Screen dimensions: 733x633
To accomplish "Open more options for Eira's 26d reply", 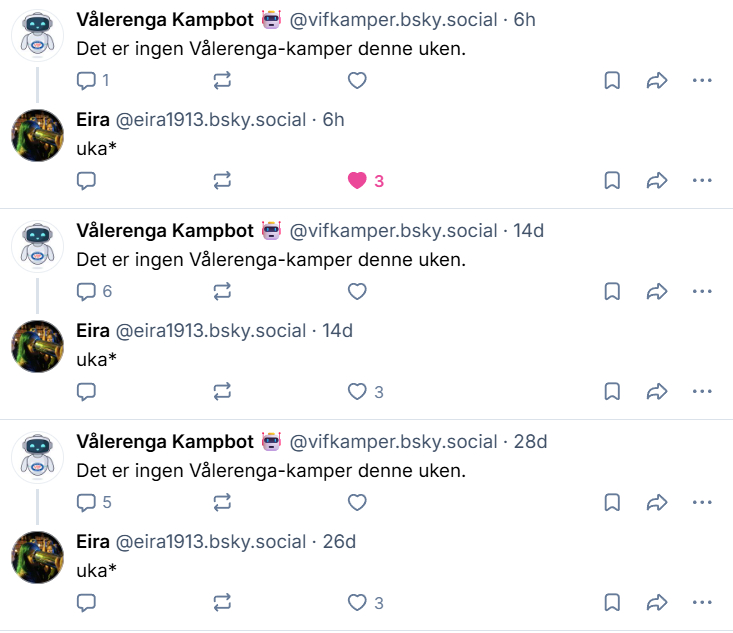I will point(702,603).
